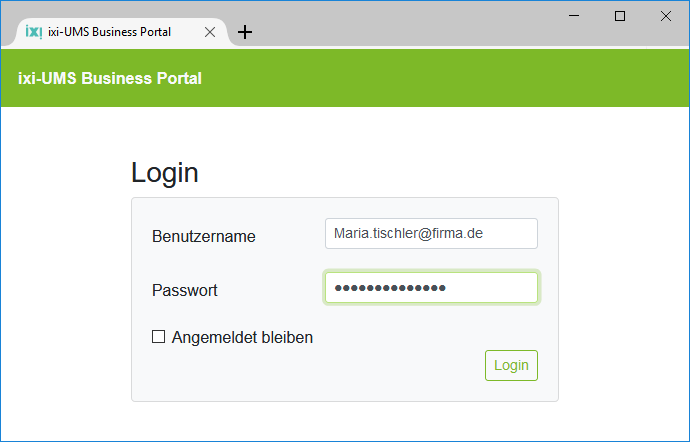
Task: Click the empty green header bar area
Action: tap(450, 78)
